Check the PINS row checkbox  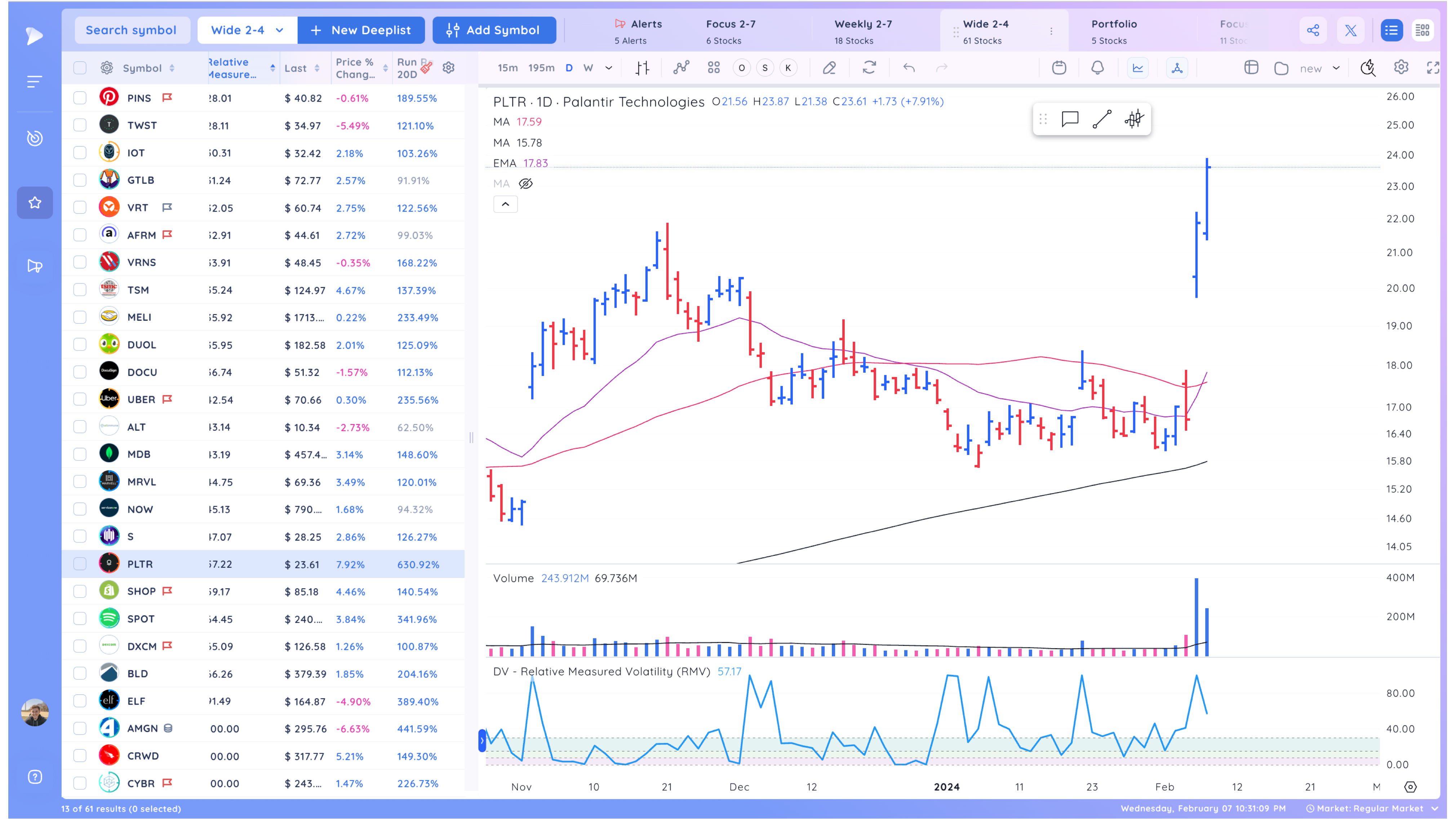pyautogui.click(x=80, y=98)
